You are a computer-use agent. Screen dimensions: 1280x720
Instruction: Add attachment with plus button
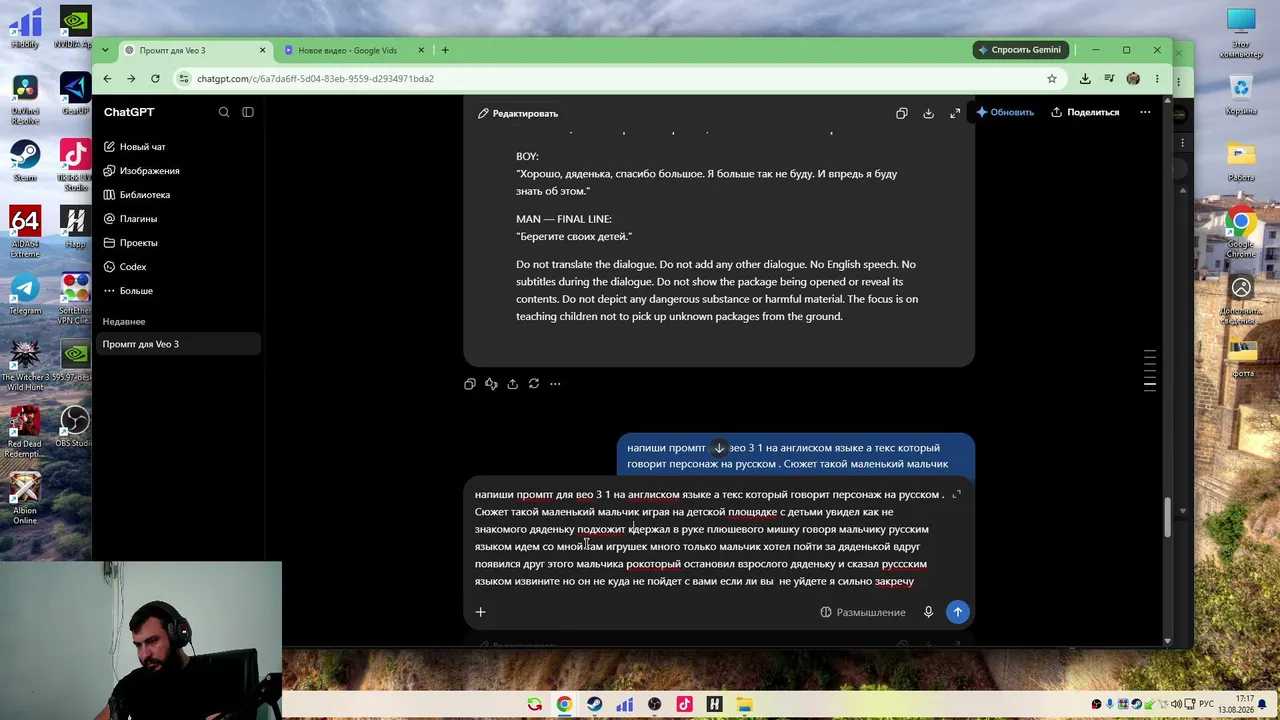[x=480, y=612]
